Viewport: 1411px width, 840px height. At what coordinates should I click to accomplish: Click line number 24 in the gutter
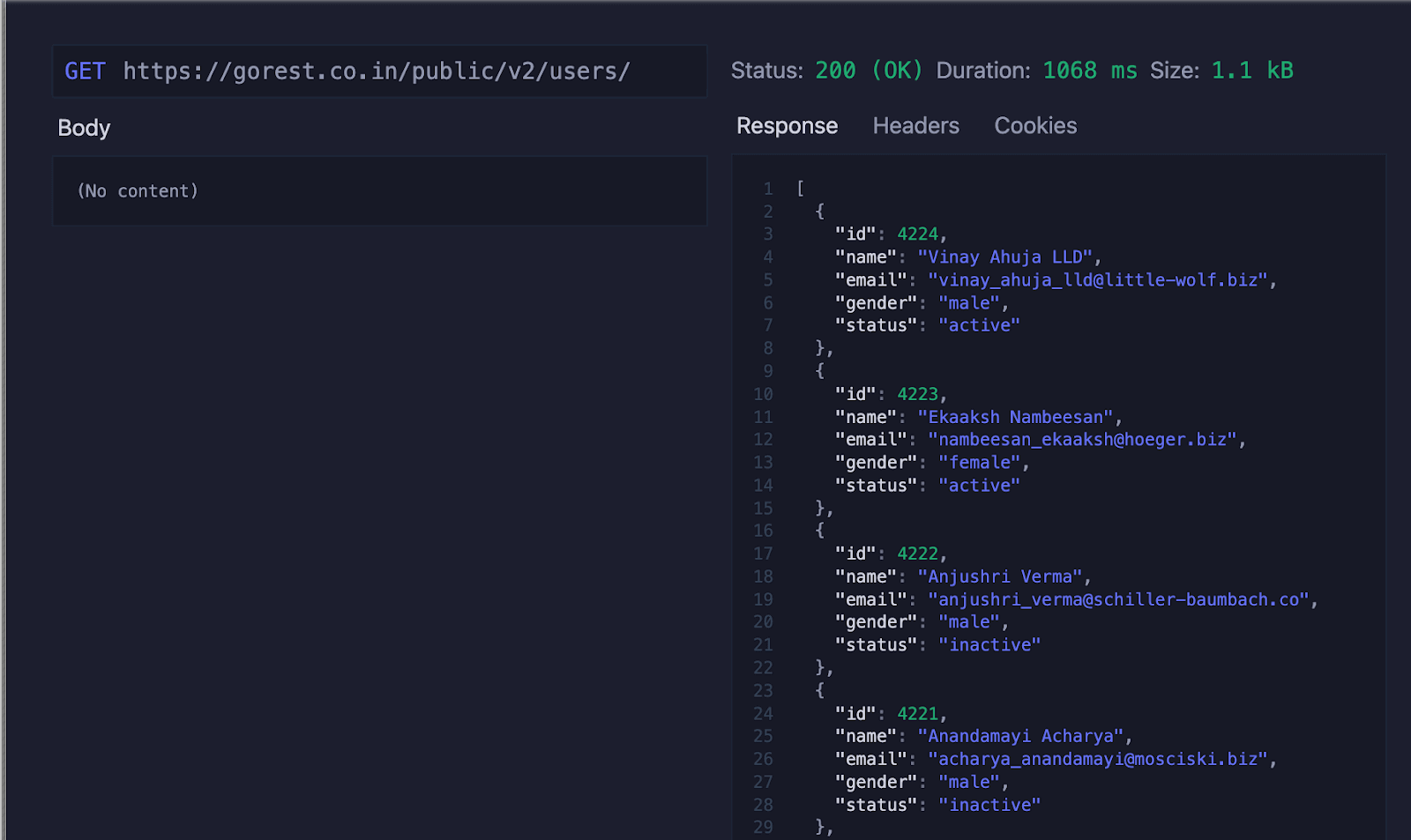pyautogui.click(x=763, y=714)
